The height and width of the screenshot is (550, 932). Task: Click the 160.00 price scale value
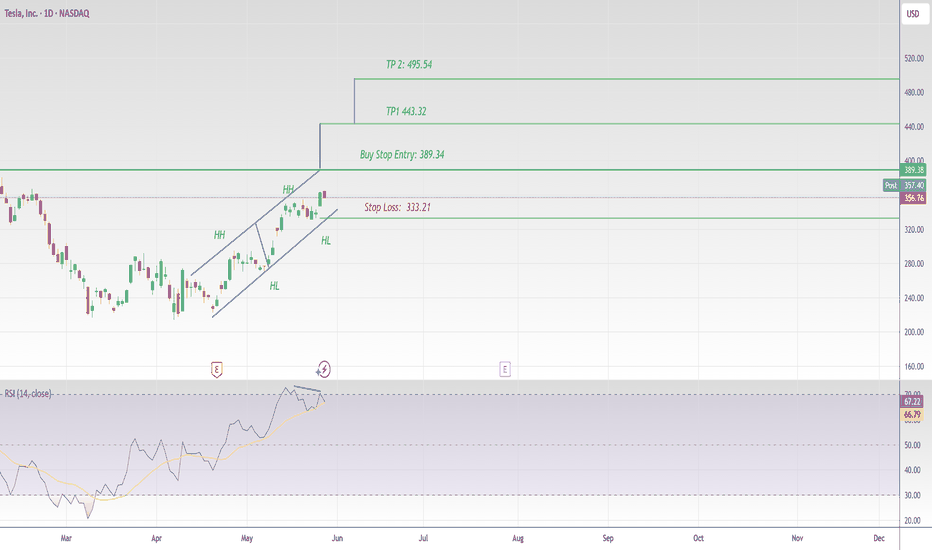(914, 366)
